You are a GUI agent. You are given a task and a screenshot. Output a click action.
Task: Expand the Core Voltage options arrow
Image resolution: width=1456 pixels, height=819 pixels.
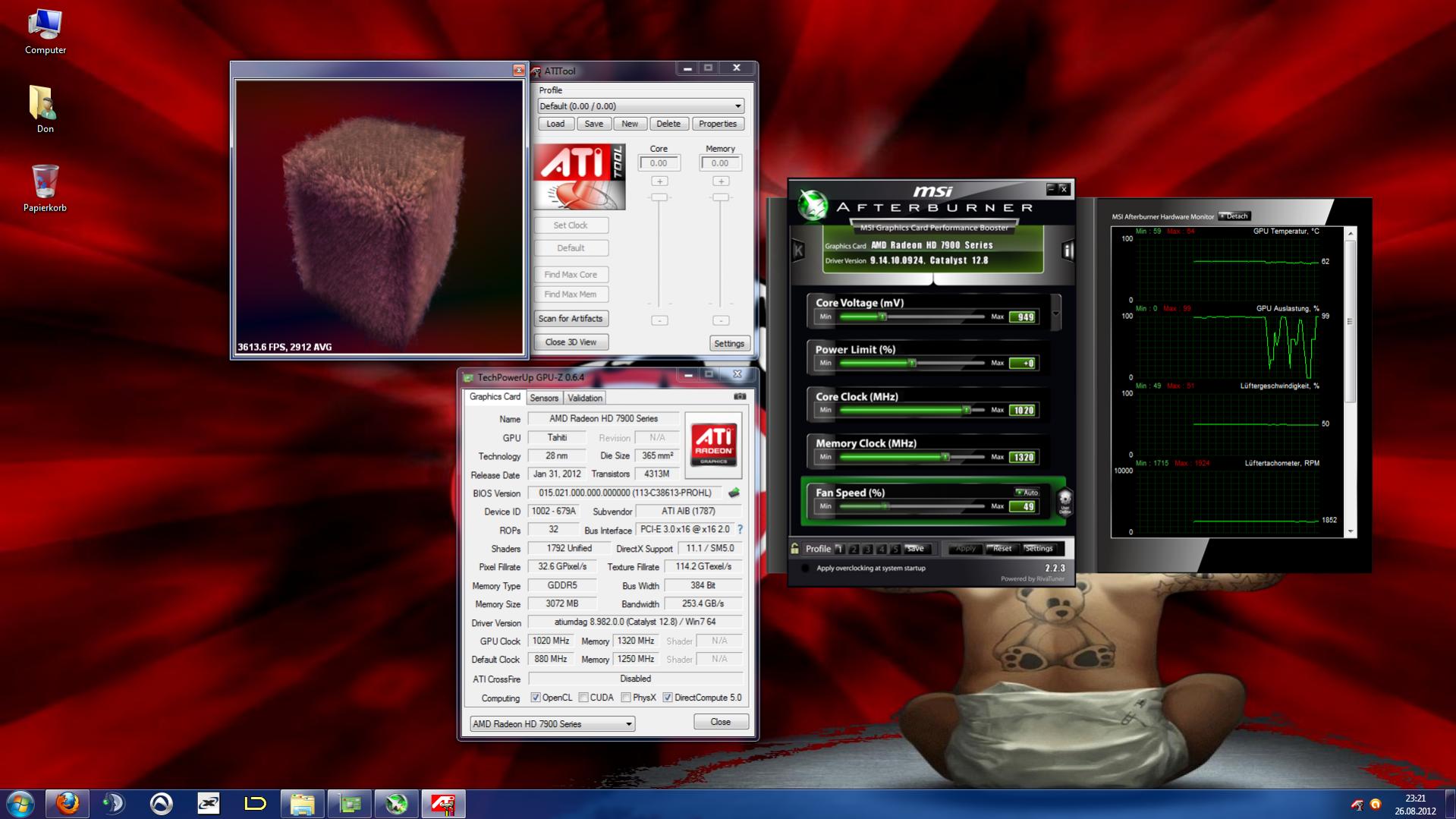(1055, 313)
